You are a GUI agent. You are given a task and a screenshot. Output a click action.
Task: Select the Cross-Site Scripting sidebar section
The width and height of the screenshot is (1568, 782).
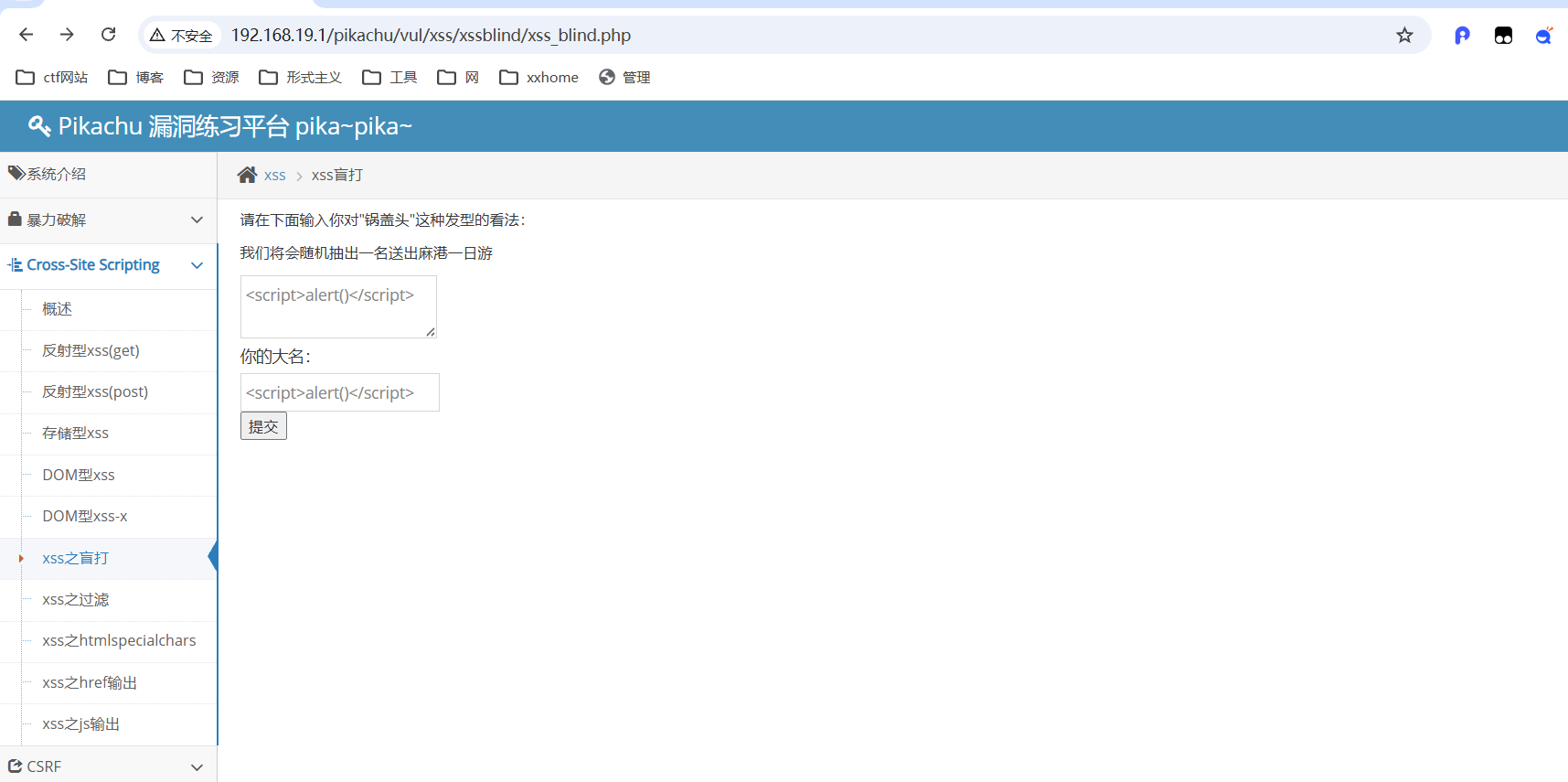coord(109,266)
